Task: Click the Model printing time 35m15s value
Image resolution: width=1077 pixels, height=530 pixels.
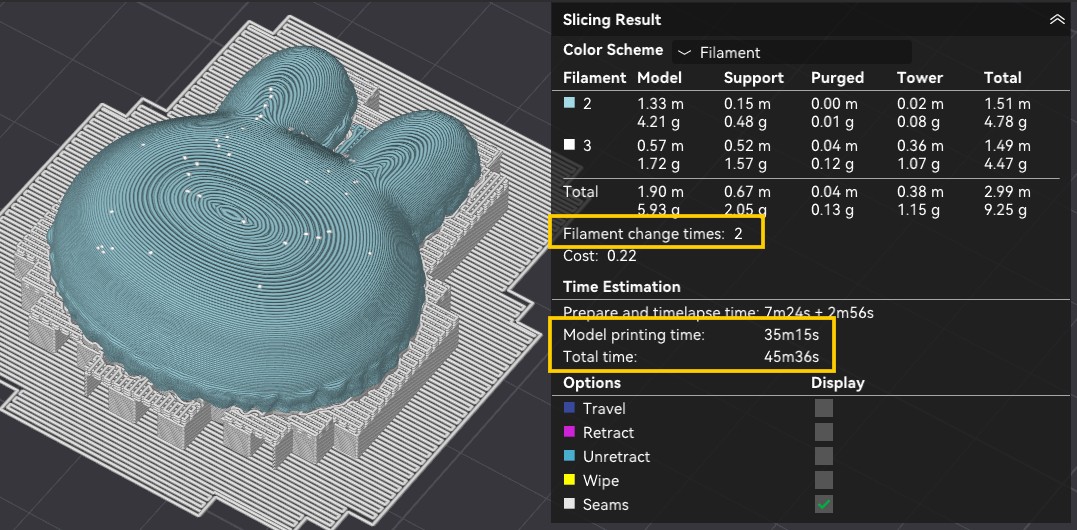Action: pyautogui.click(x=791, y=335)
